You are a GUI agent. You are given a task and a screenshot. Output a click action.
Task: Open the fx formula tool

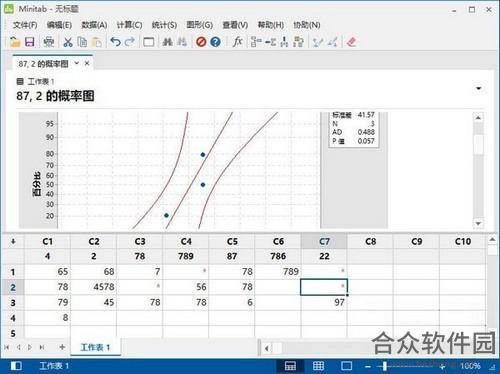[237, 42]
